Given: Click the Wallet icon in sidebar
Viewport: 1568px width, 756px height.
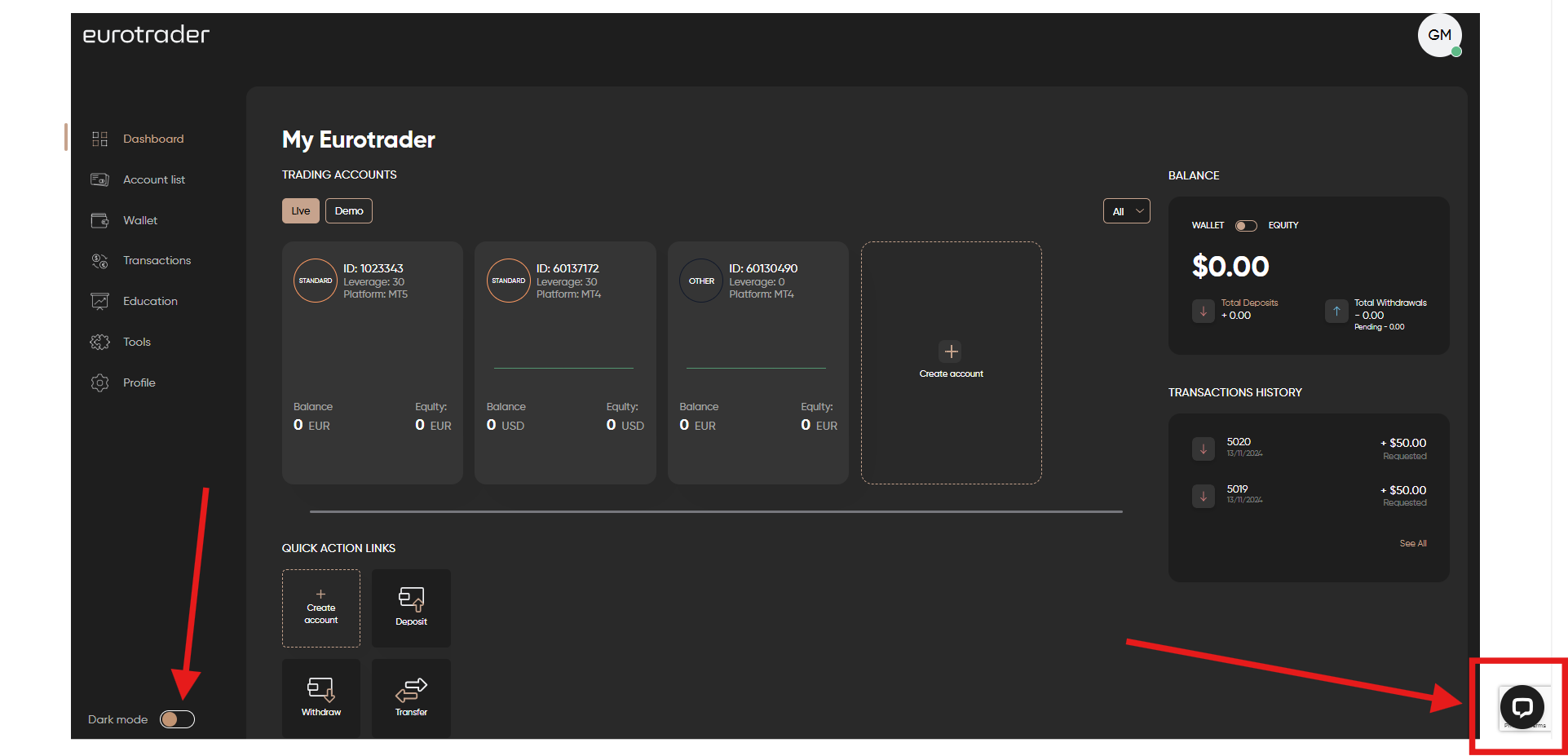Looking at the screenshot, I should coord(99,220).
